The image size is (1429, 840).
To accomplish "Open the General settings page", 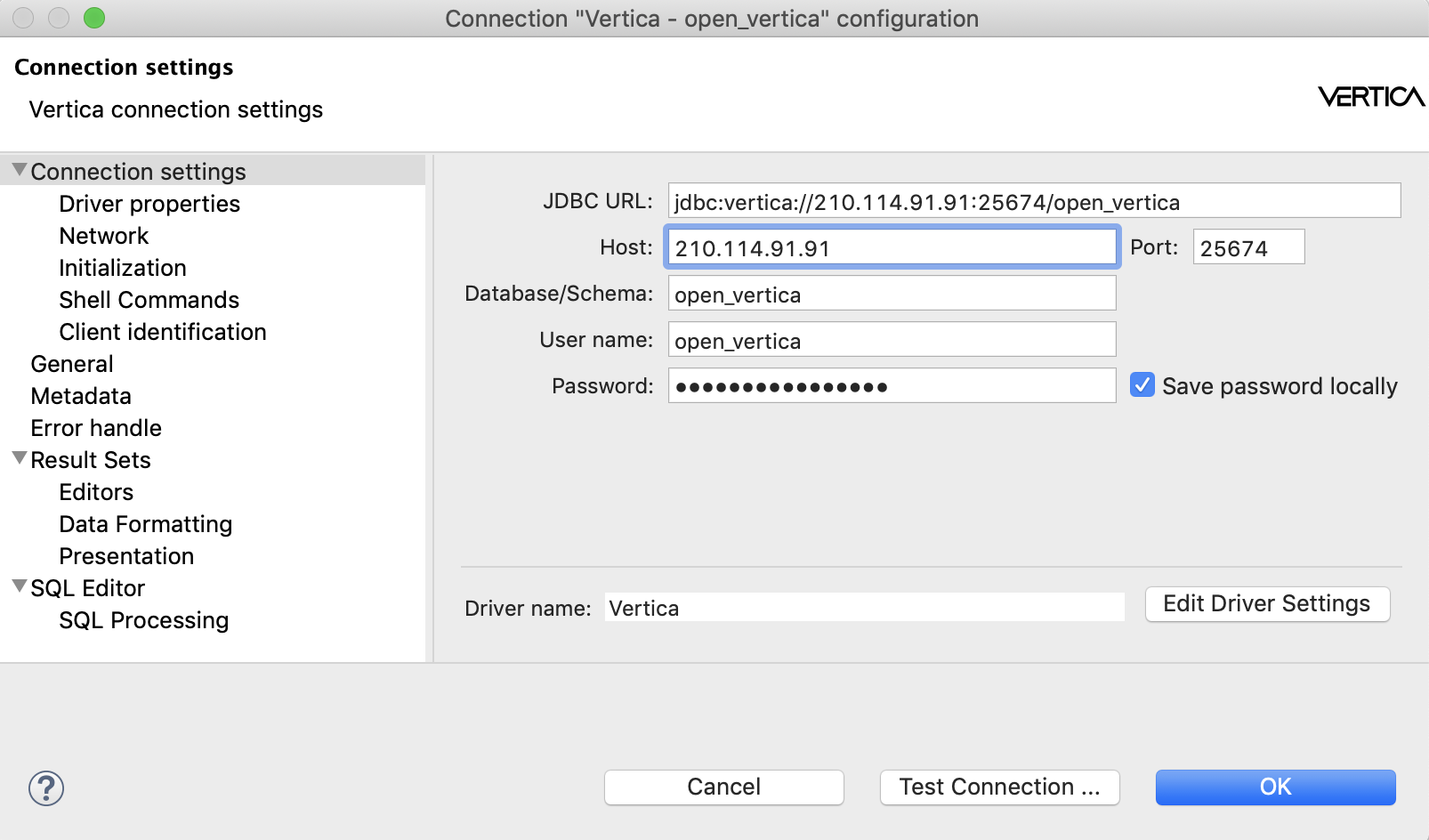I will [x=72, y=364].
